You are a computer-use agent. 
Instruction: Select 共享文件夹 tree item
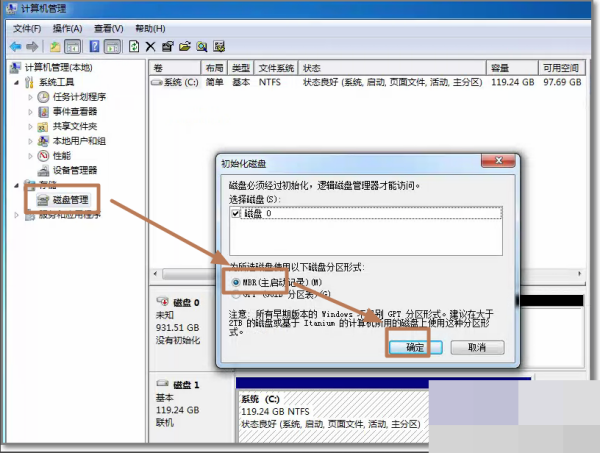pyautogui.click(x=75, y=126)
